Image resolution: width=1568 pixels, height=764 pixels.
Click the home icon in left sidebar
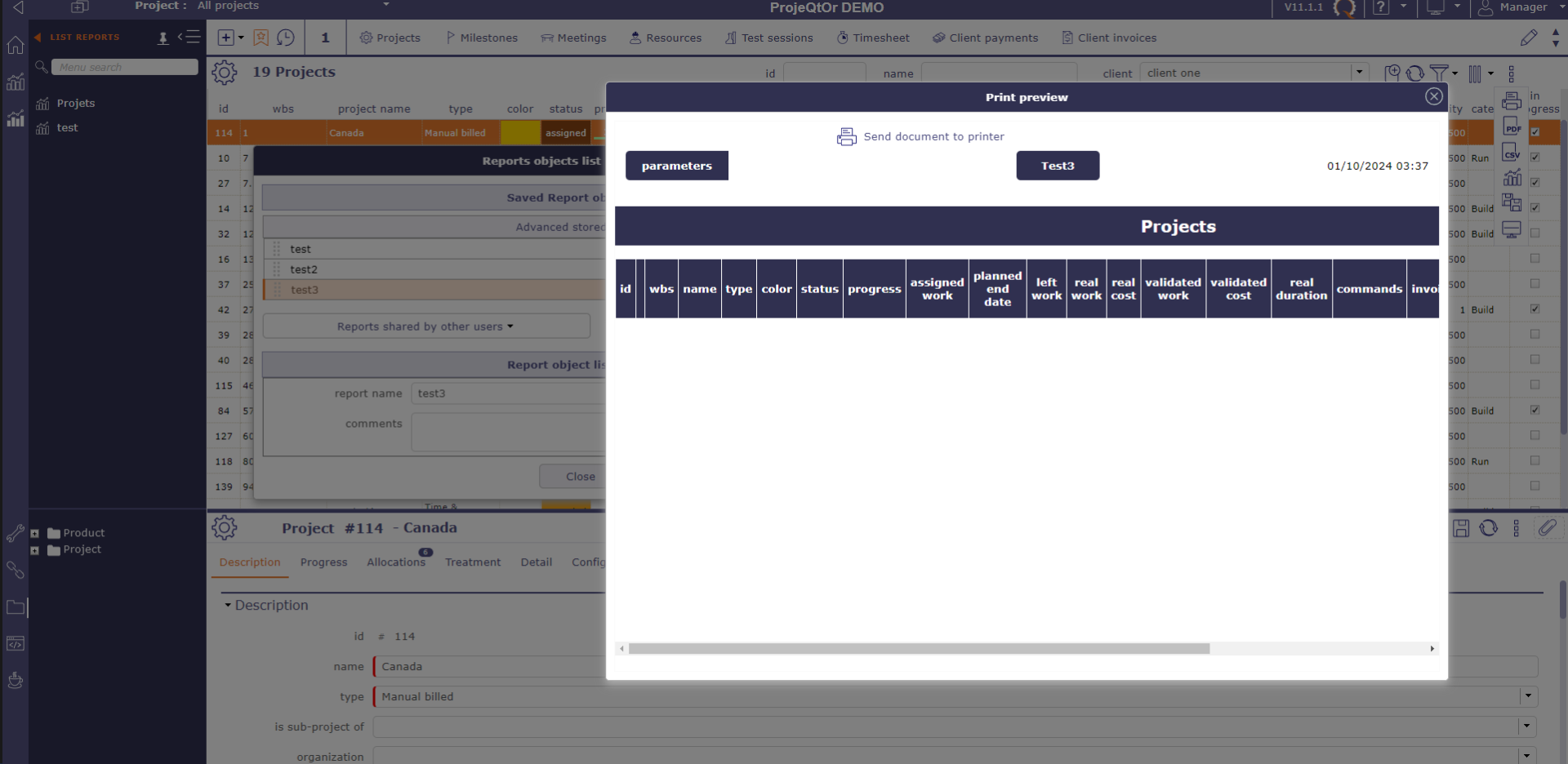pos(15,46)
